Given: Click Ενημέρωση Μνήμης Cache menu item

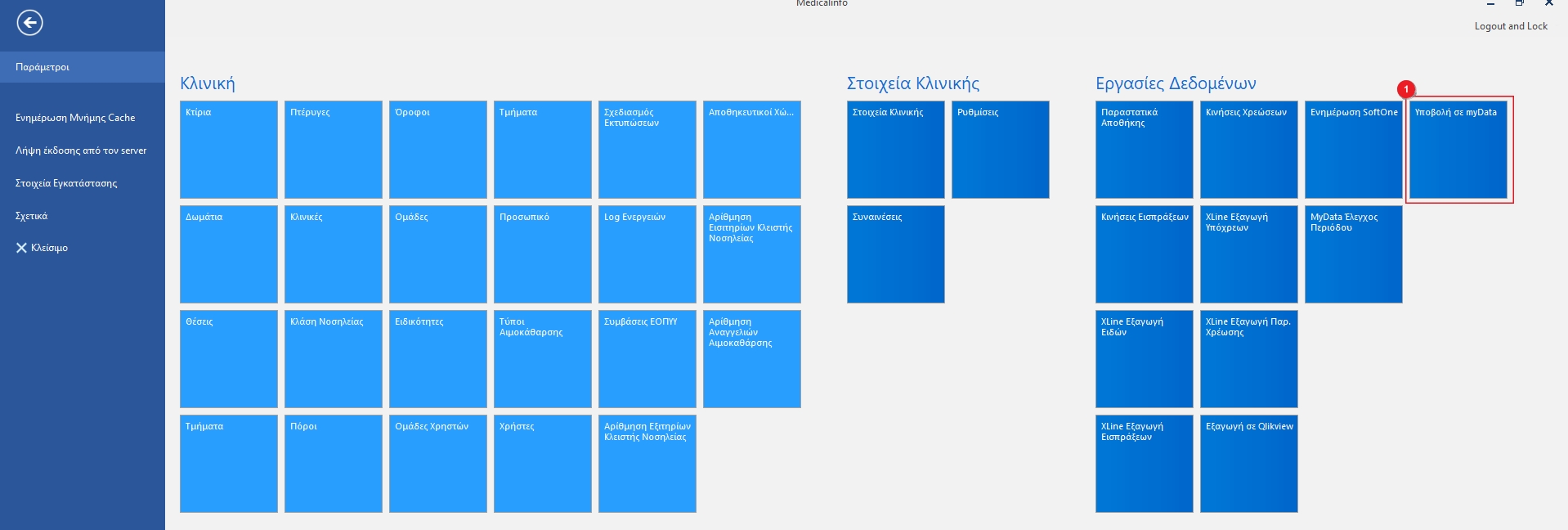Looking at the screenshot, I should pos(75,118).
